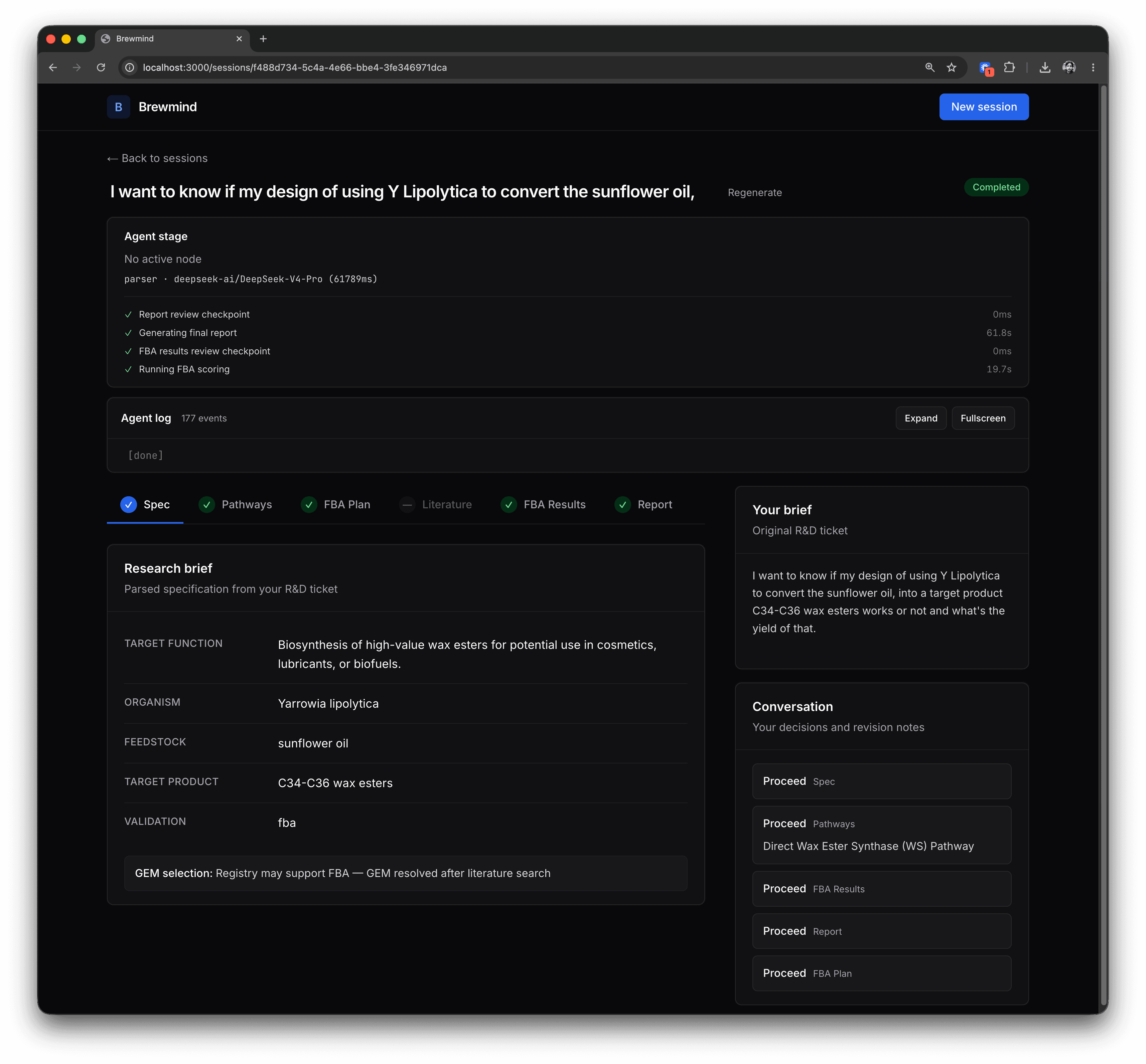Switch to the FBA Plan tab
This screenshot has height=1064, width=1146.
tap(336, 504)
